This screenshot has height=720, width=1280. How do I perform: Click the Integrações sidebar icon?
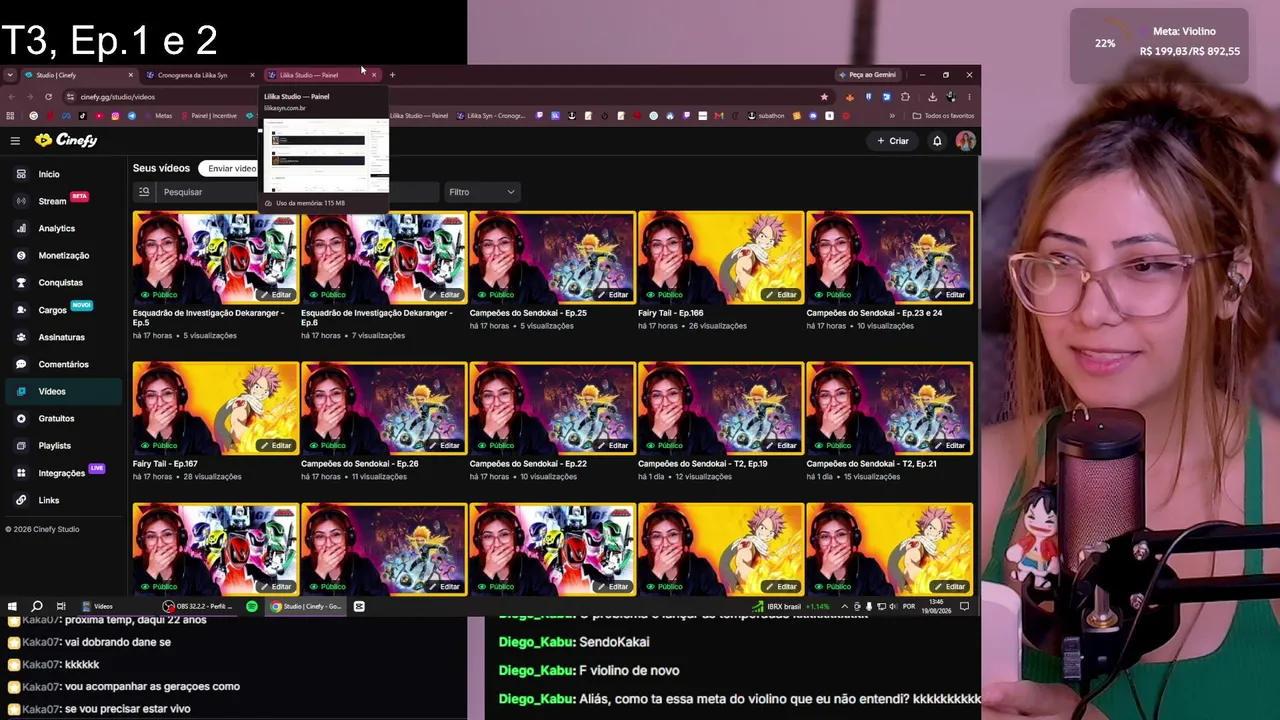pyautogui.click(x=21, y=473)
